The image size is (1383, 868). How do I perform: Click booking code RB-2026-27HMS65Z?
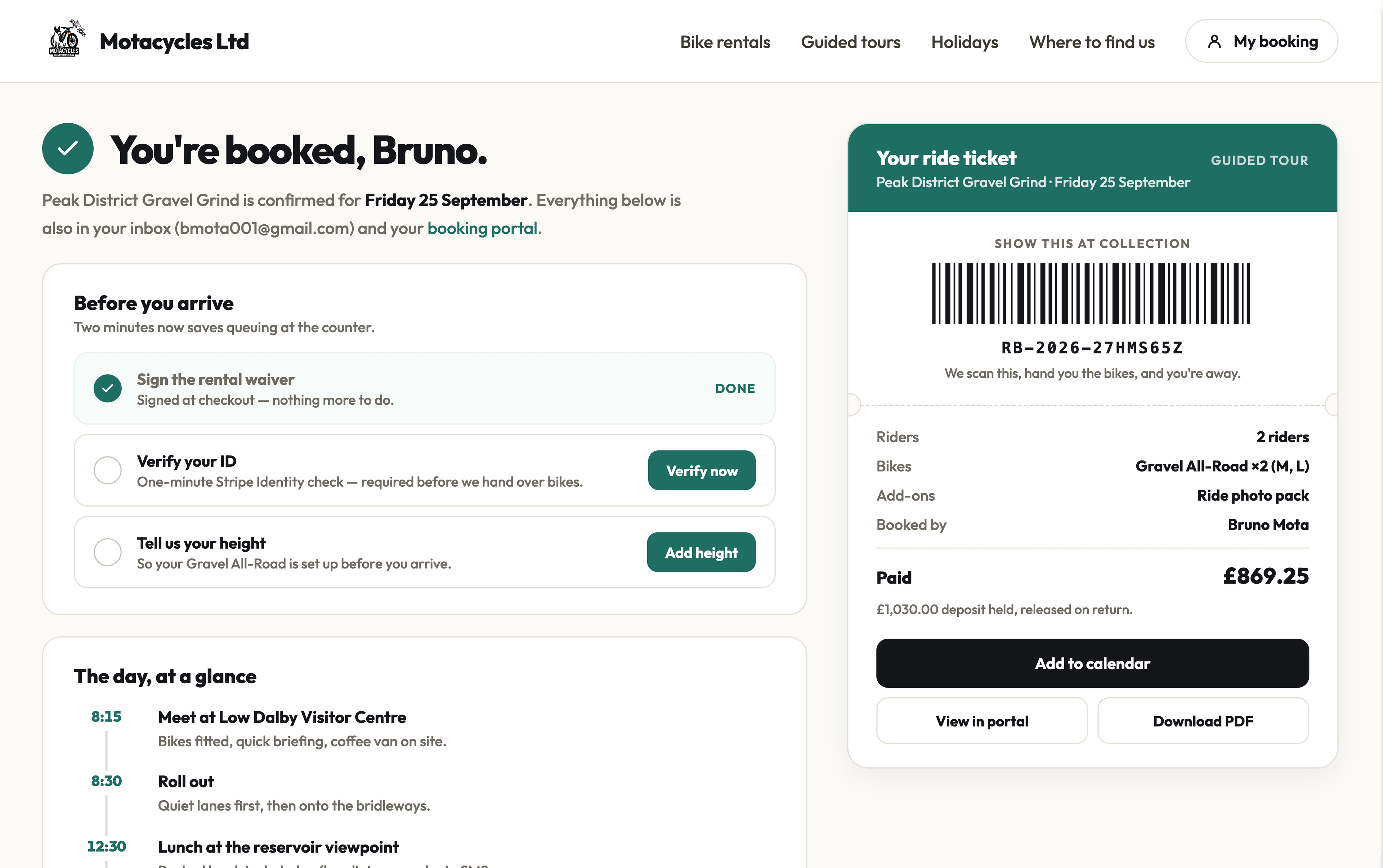click(1092, 348)
